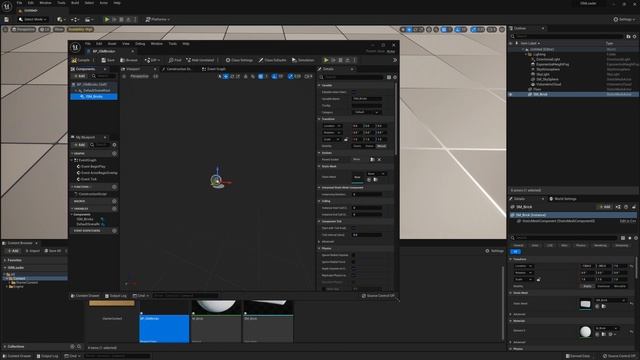Open Class Defaults in Blueprint editor
640x360 pixels.
pyautogui.click(x=273, y=60)
